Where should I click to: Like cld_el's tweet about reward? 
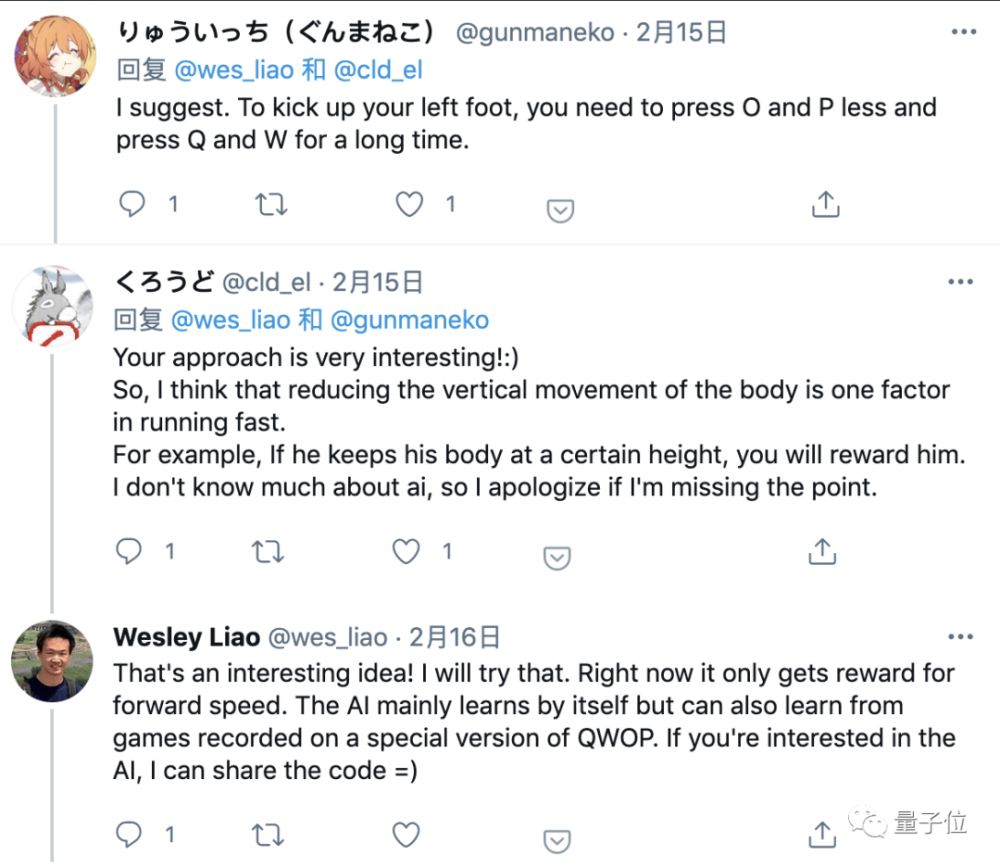[x=406, y=551]
